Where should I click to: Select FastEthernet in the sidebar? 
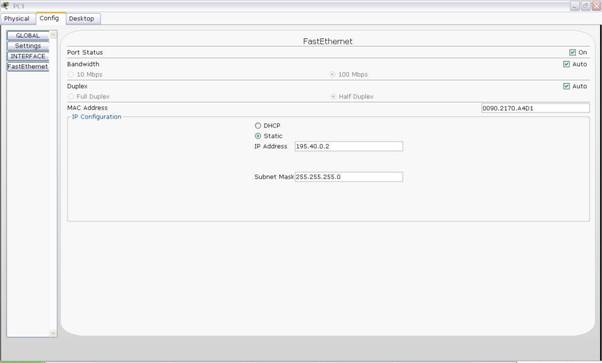tap(28, 66)
